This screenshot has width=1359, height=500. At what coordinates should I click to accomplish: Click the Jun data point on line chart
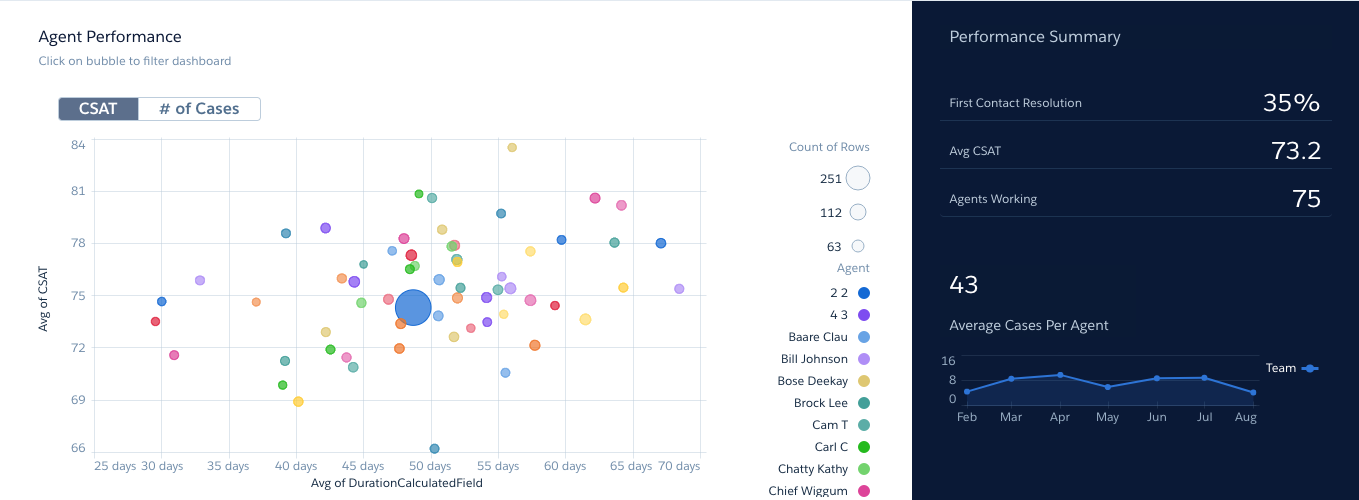[x=1156, y=378]
